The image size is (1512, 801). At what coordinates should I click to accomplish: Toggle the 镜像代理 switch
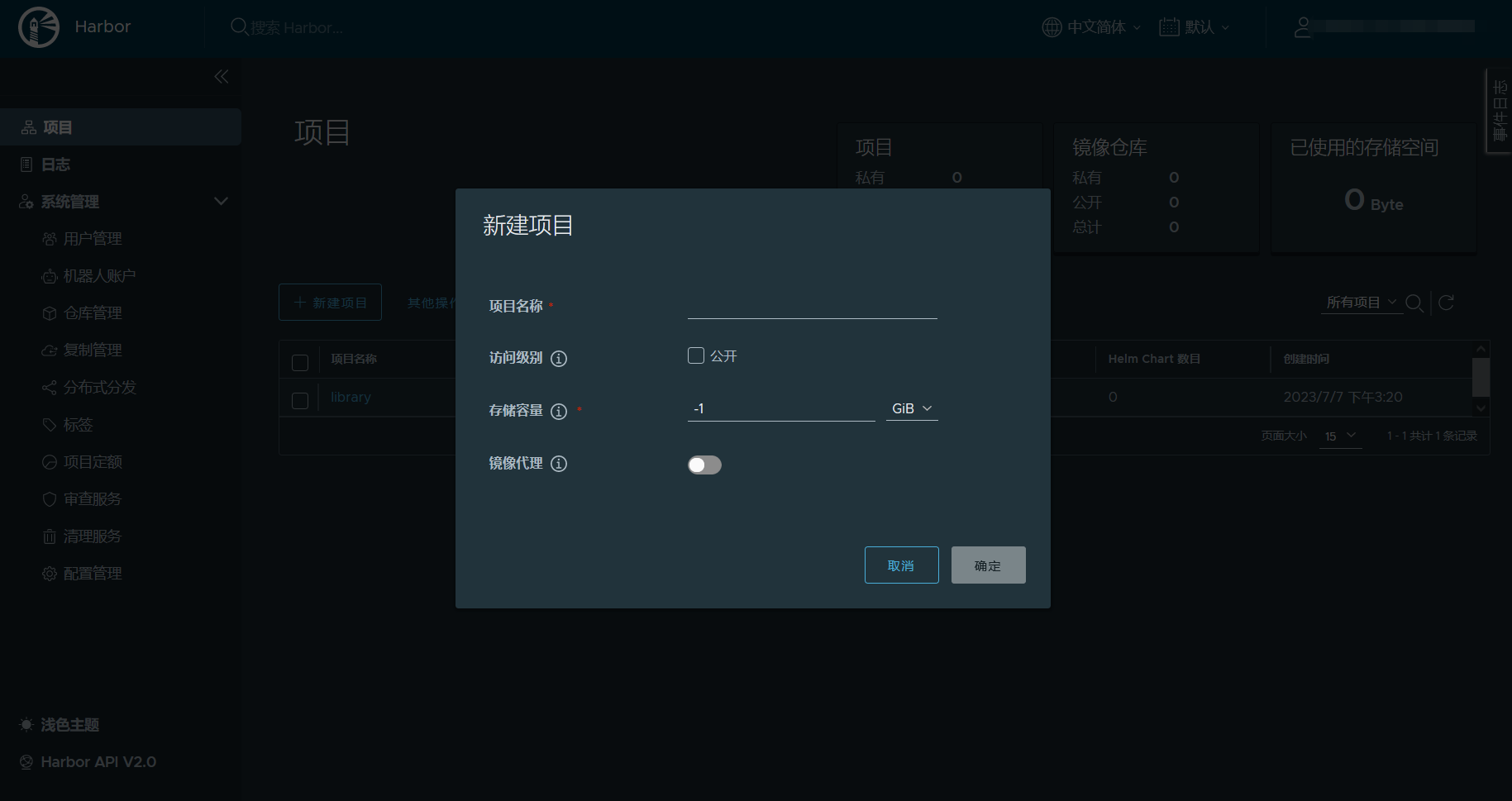pyautogui.click(x=704, y=465)
